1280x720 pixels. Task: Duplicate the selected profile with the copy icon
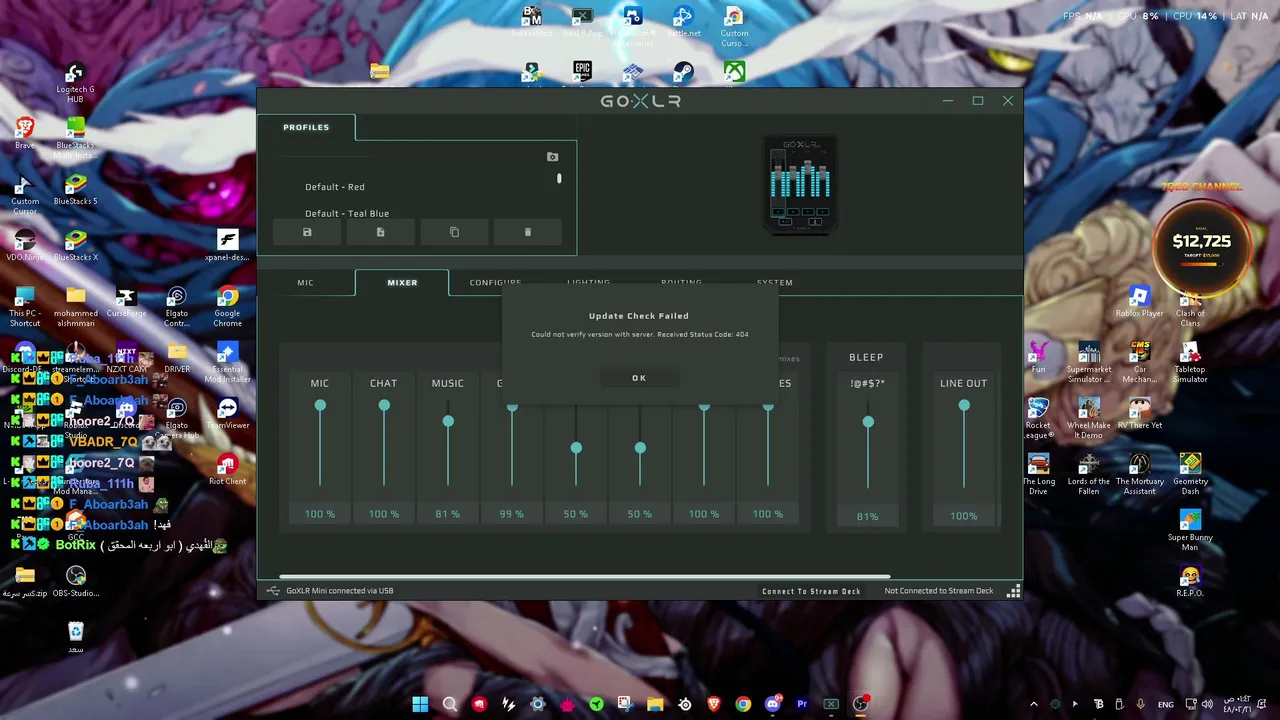[x=454, y=232]
